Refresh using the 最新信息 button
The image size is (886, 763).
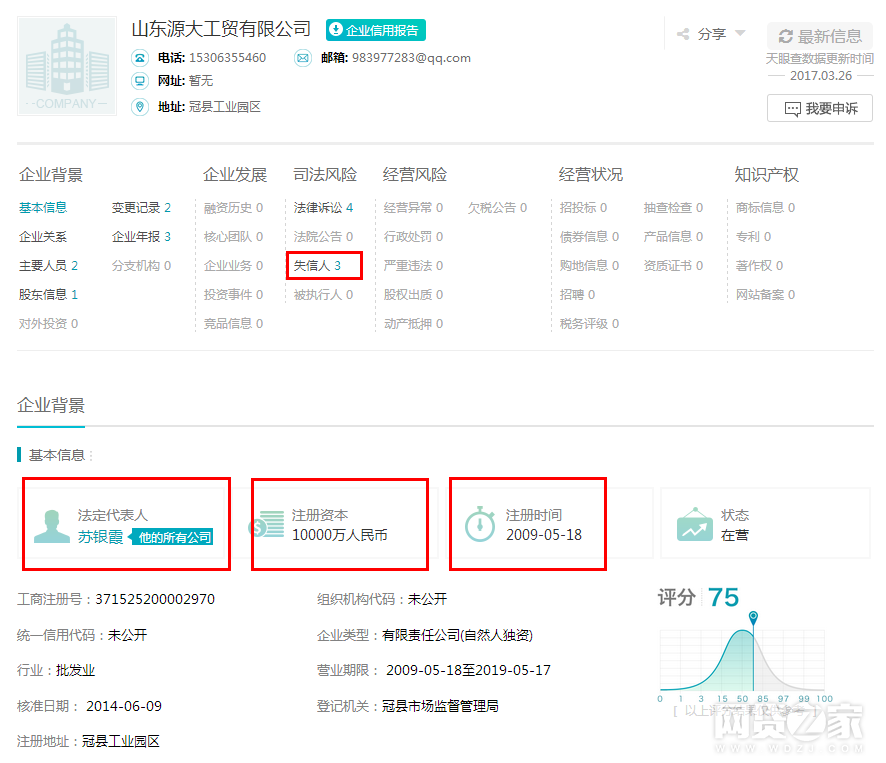[819, 36]
